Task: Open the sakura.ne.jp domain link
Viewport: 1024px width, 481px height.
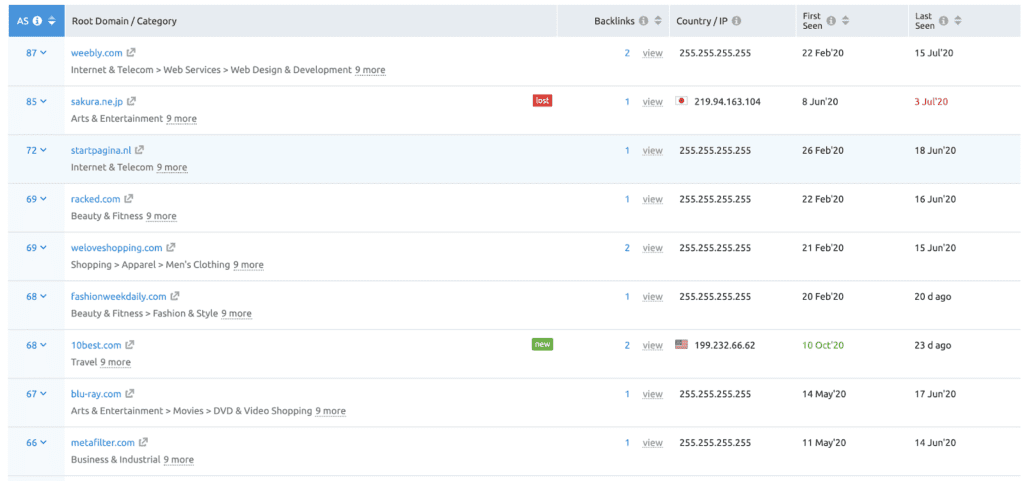Action: (97, 101)
